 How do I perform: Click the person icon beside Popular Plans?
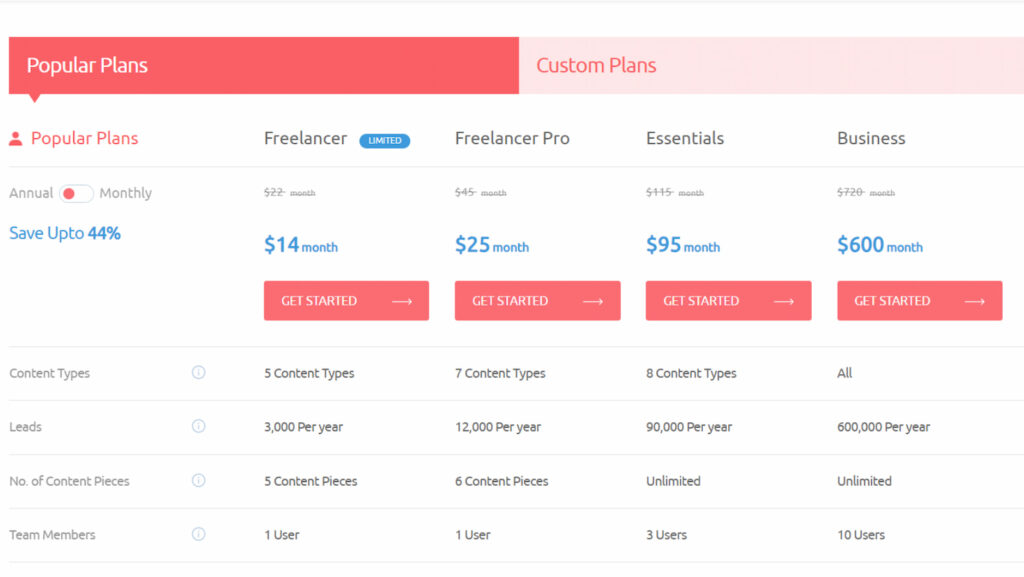[14, 138]
